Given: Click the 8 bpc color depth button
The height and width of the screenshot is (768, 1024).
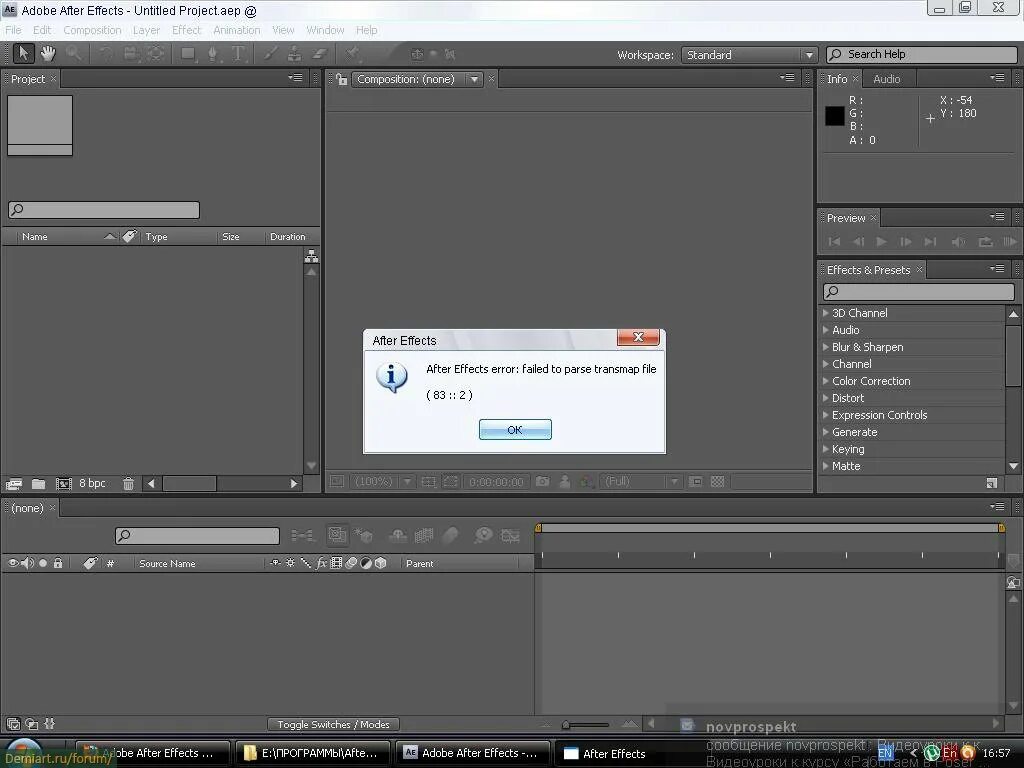Looking at the screenshot, I should tap(92, 483).
